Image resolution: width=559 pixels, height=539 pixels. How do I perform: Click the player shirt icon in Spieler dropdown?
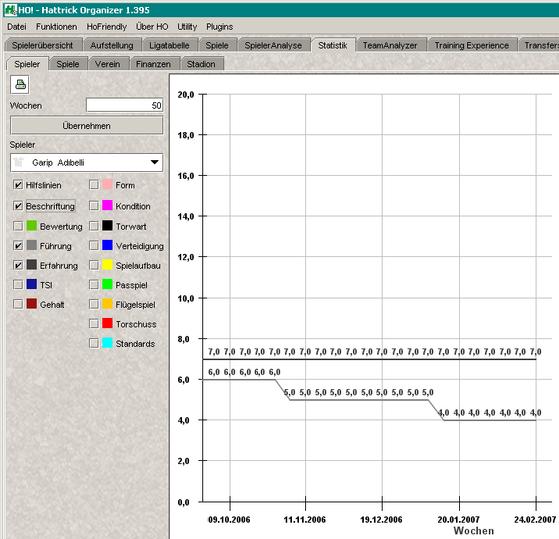(19, 163)
